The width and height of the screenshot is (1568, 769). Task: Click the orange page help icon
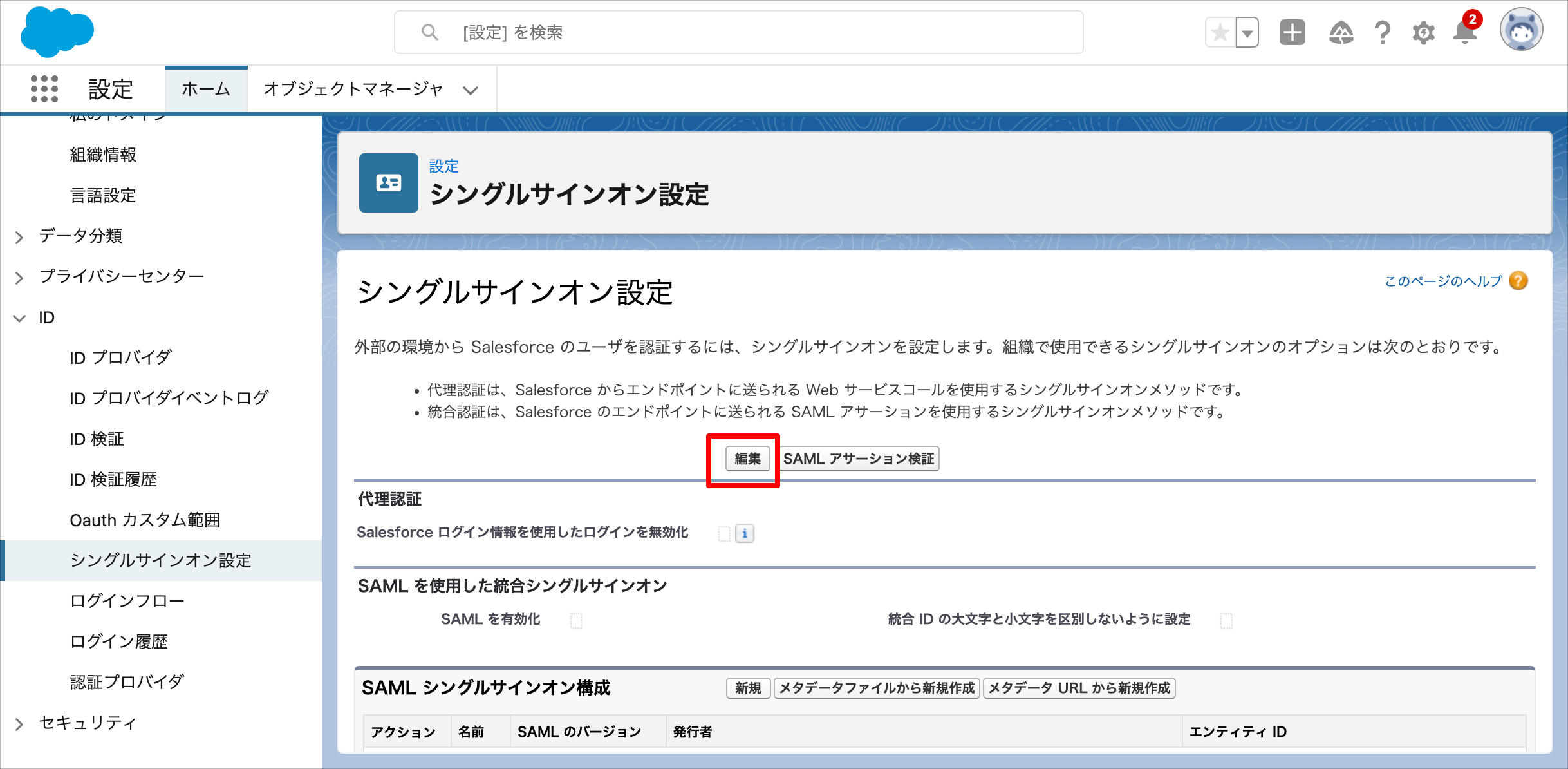pyautogui.click(x=1518, y=281)
